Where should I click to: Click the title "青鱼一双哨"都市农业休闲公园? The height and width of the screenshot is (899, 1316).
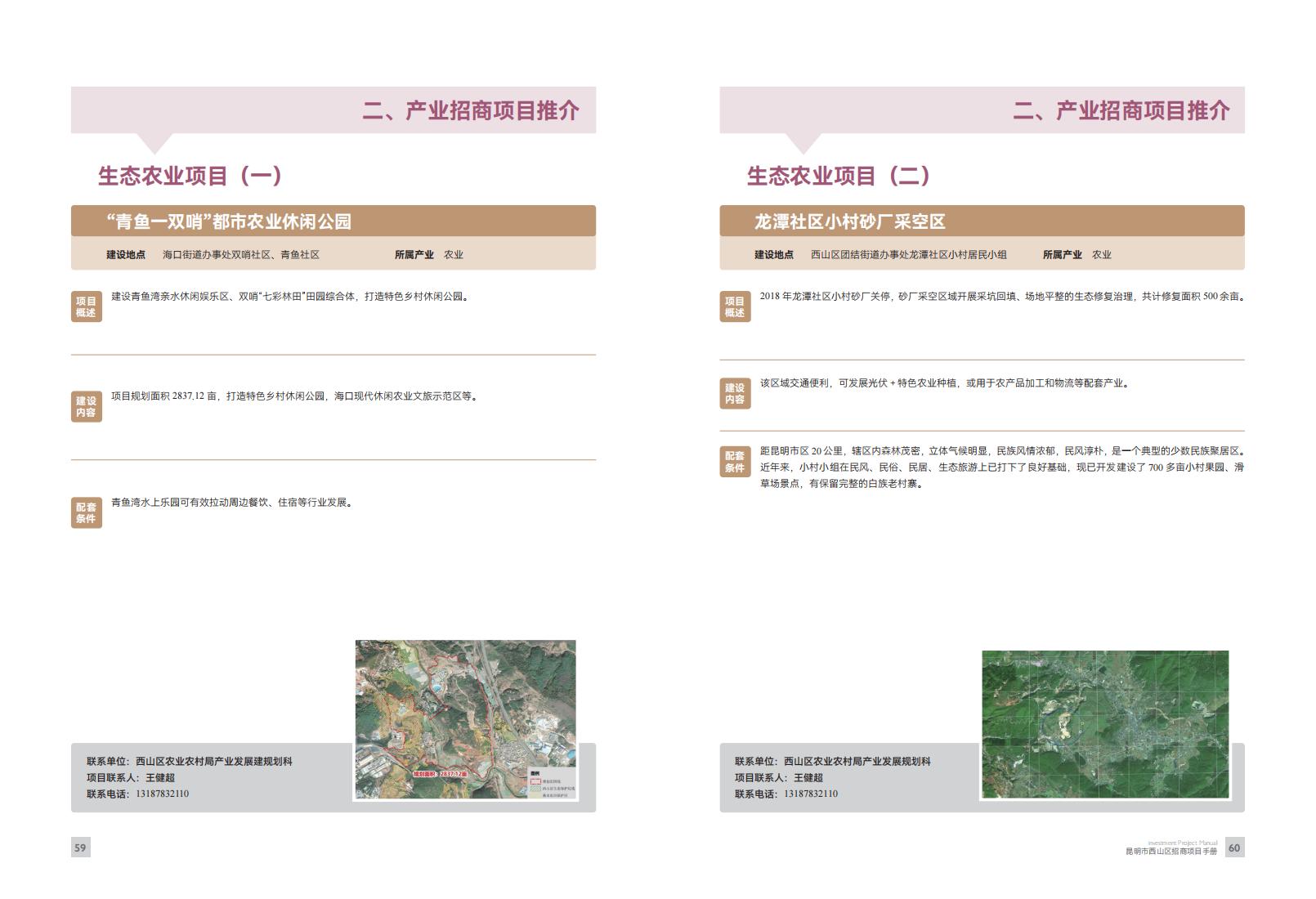coord(229,221)
